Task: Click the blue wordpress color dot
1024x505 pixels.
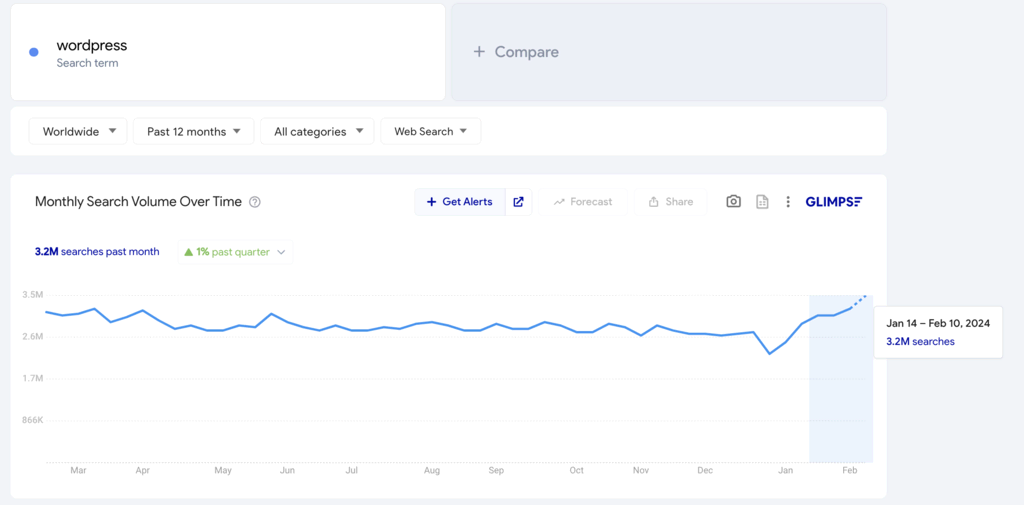Action: coord(34,52)
